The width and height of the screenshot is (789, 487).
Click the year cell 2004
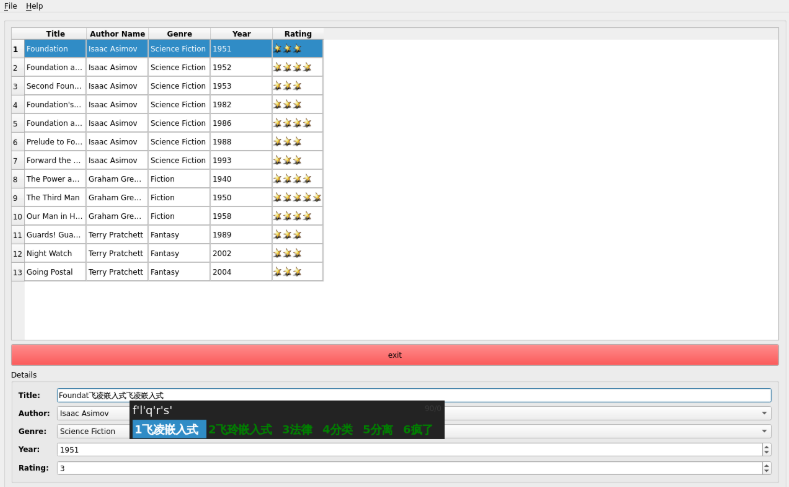241,272
